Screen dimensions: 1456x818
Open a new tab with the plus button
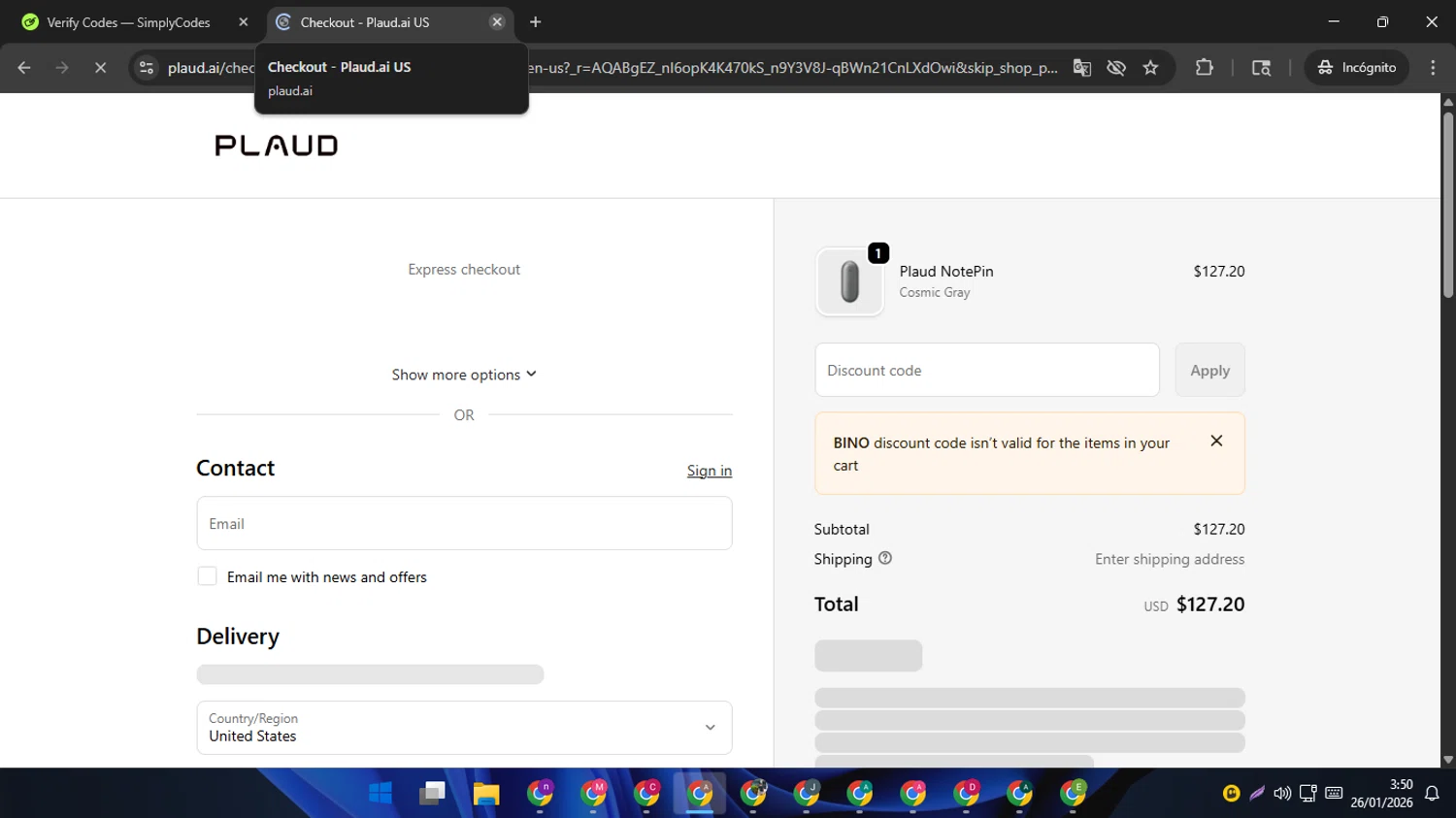[x=536, y=21]
